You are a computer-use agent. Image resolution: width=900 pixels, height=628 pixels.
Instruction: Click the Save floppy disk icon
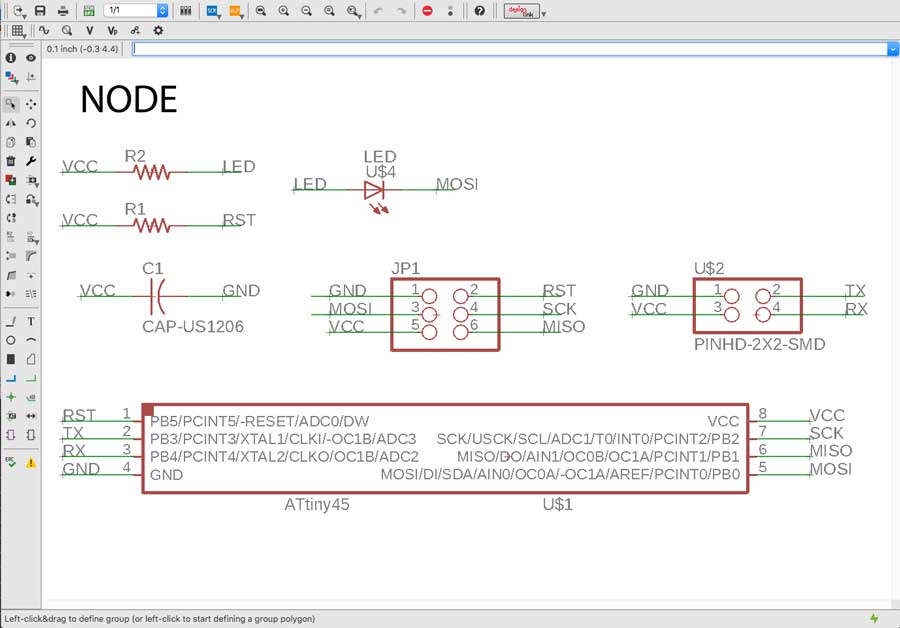tap(40, 10)
